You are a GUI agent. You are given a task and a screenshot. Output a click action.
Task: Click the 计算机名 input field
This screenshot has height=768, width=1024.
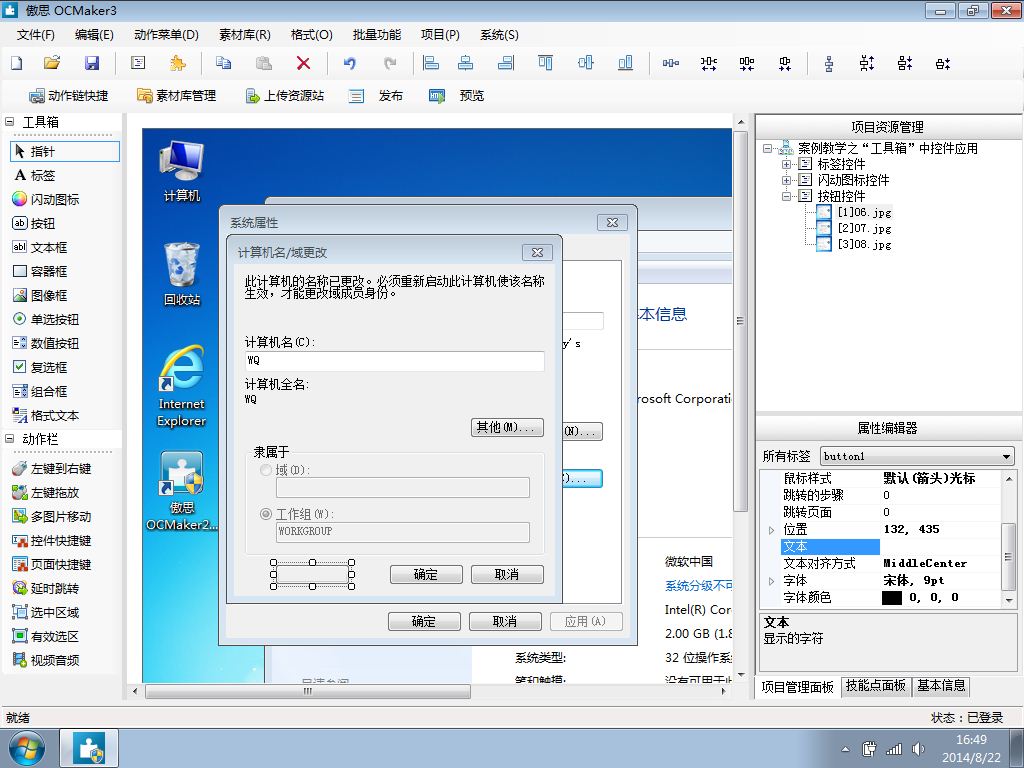[394, 360]
